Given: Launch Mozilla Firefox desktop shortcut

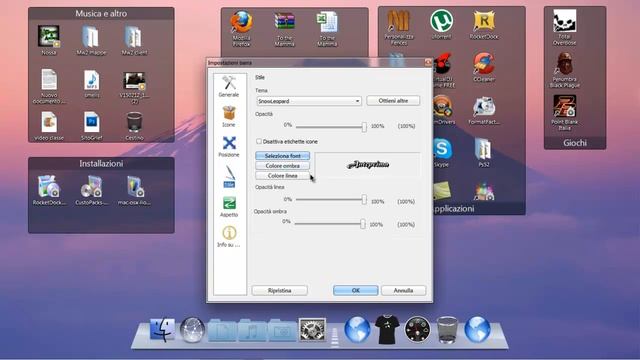Looking at the screenshot, I should point(241,29).
